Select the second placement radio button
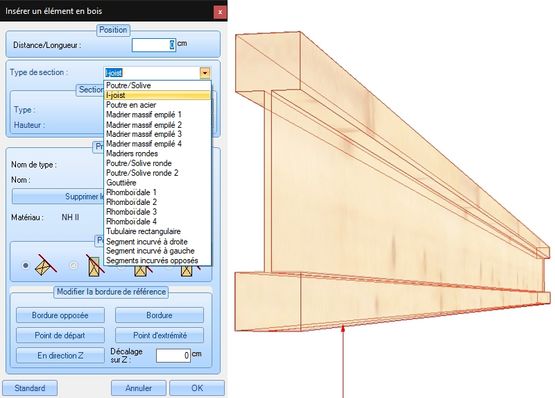Screen dimensions: 555x398 tap(73, 265)
